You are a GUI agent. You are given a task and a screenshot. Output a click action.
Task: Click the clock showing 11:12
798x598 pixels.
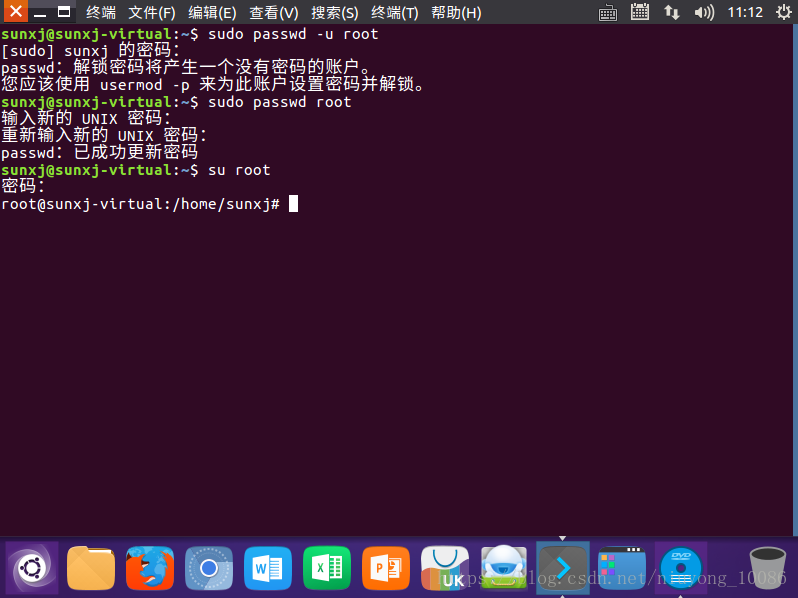coord(745,12)
